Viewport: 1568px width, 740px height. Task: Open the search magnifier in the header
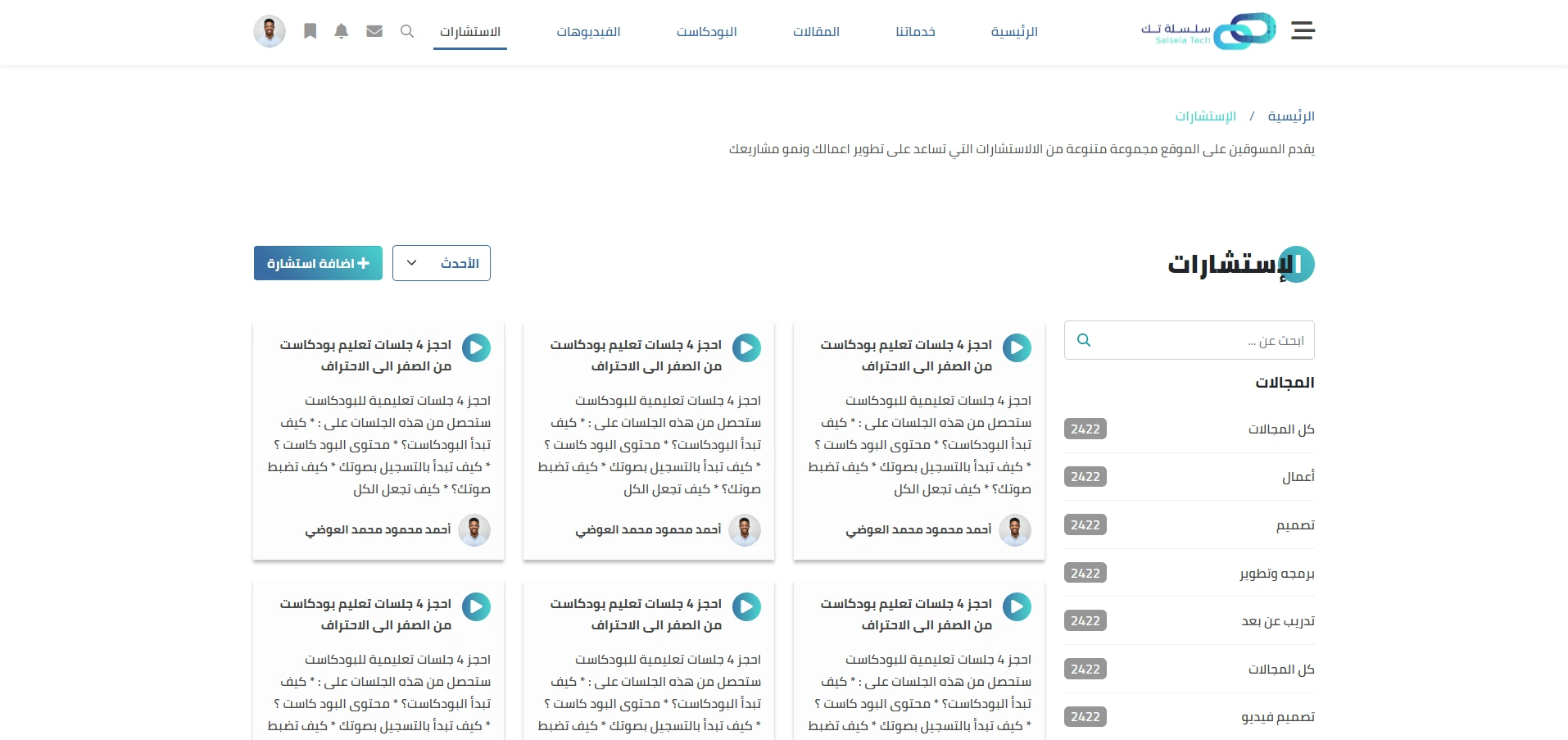pos(407,31)
